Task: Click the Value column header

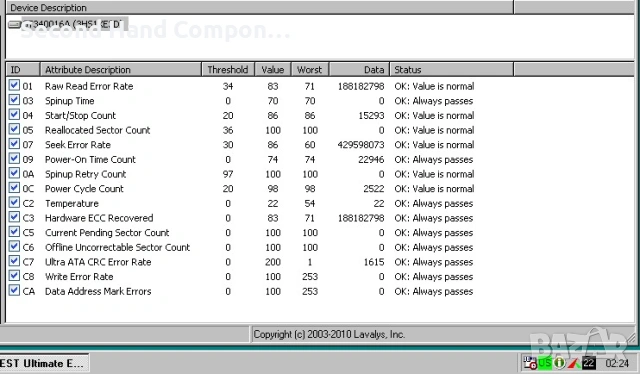Action: (273, 69)
